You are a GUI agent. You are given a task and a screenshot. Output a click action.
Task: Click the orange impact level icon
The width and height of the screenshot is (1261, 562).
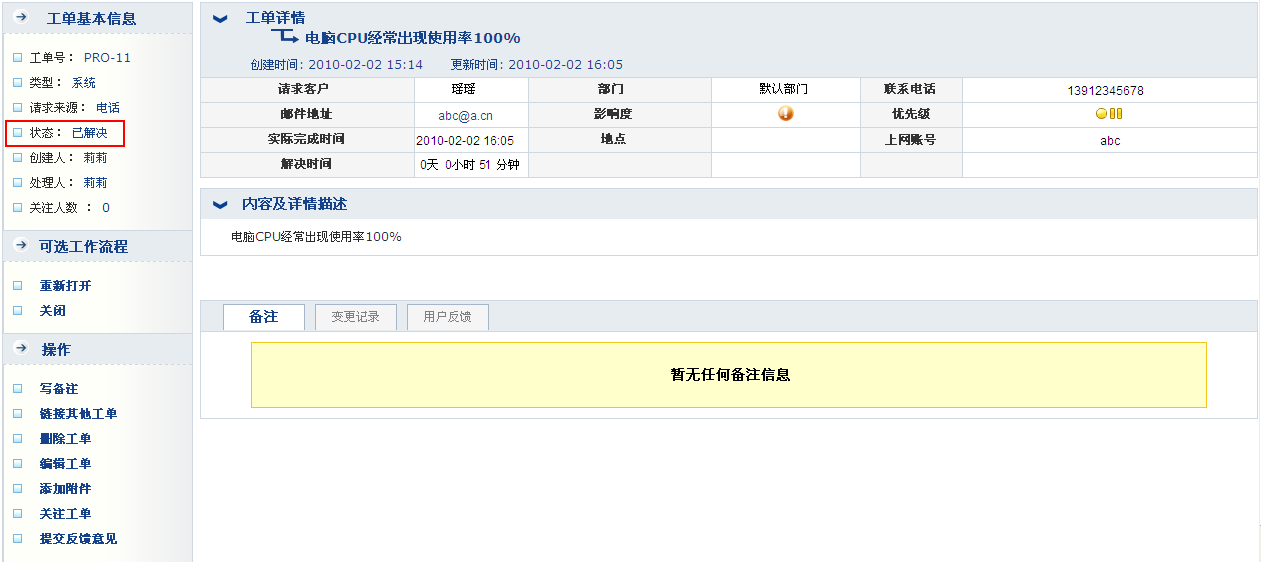[785, 114]
